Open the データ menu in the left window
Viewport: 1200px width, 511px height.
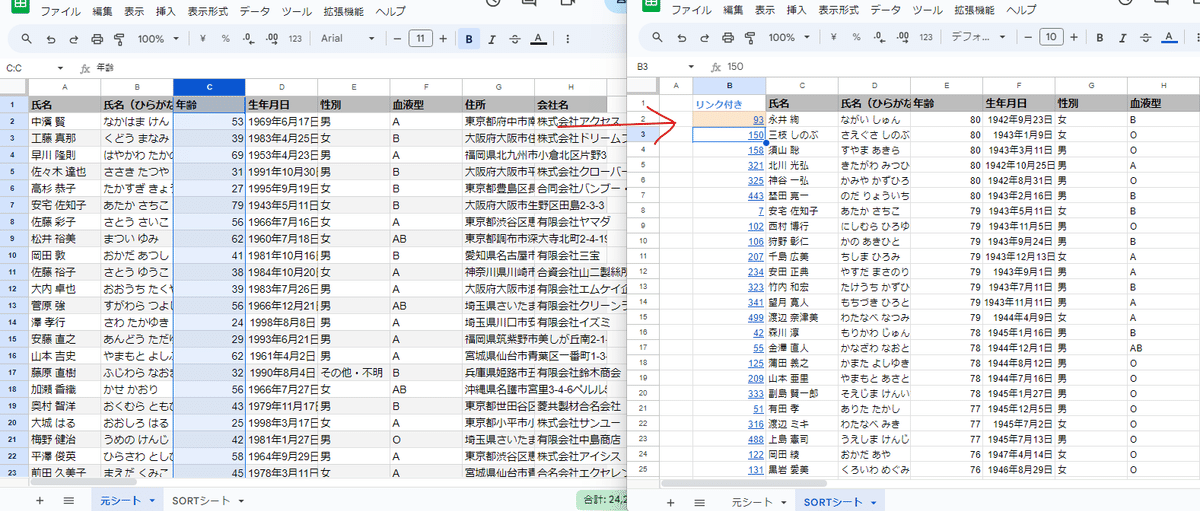[256, 11]
